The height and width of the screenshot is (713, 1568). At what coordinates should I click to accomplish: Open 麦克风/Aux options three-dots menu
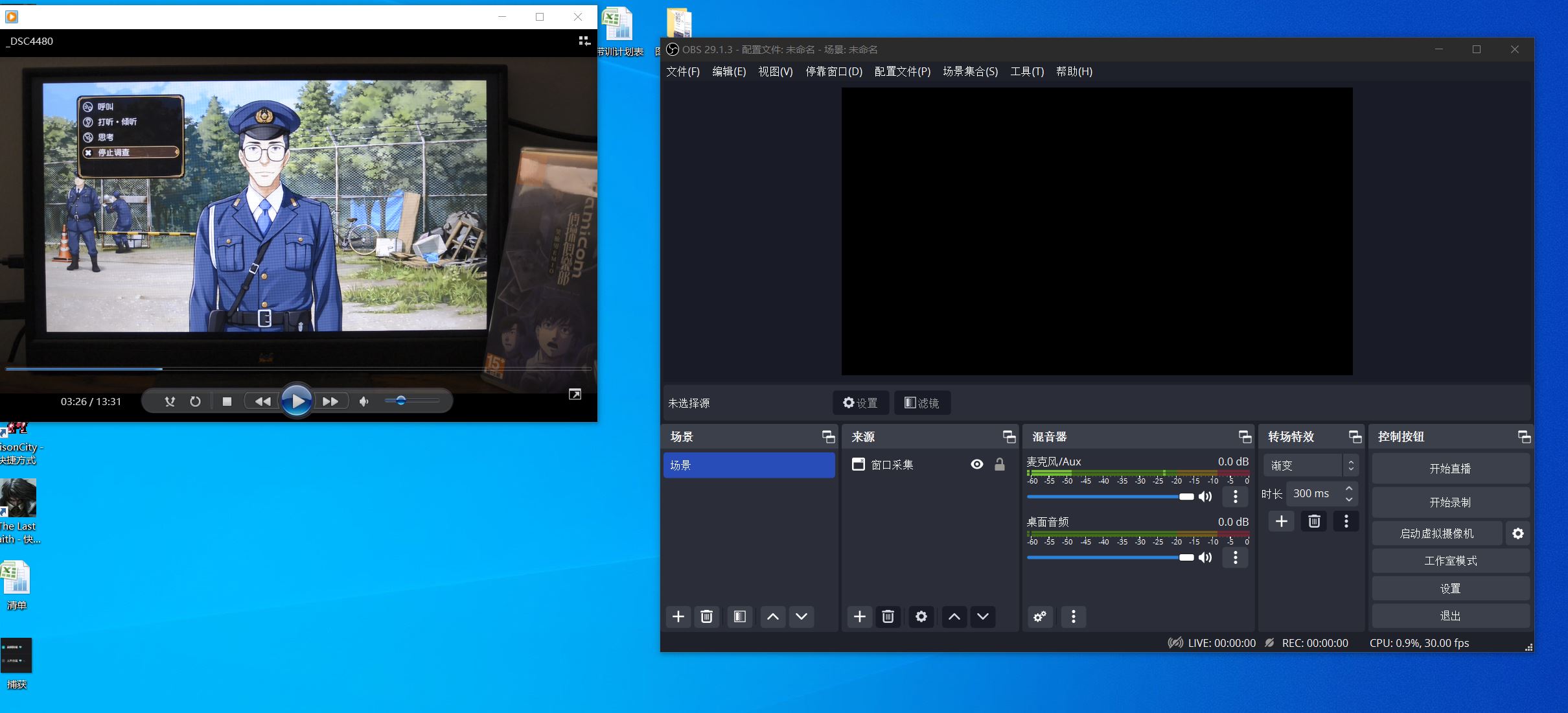(x=1236, y=497)
